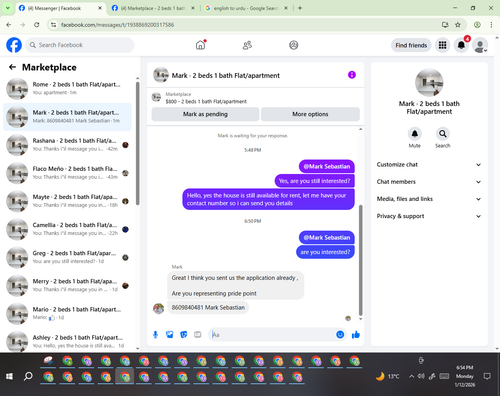
Task: Click Find friends button
Action: (411, 45)
